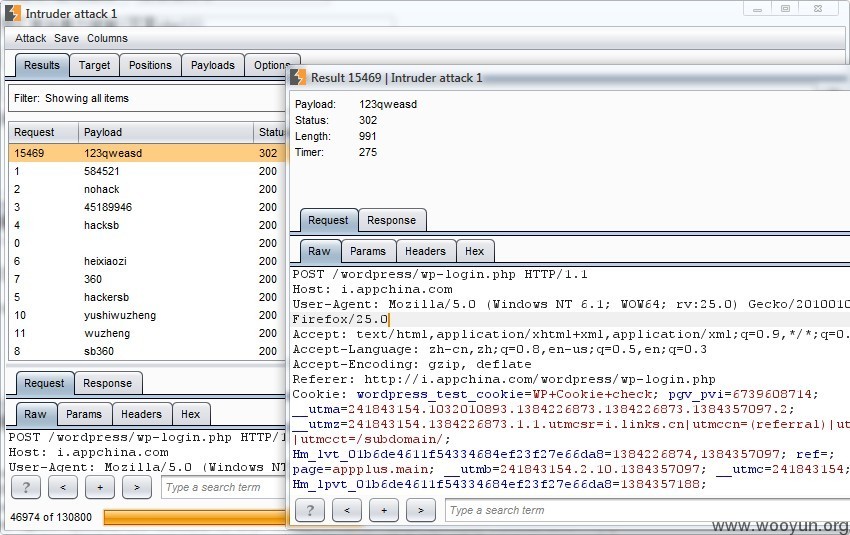
Task: Click the Referer header line in Result request
Action: 504,379
